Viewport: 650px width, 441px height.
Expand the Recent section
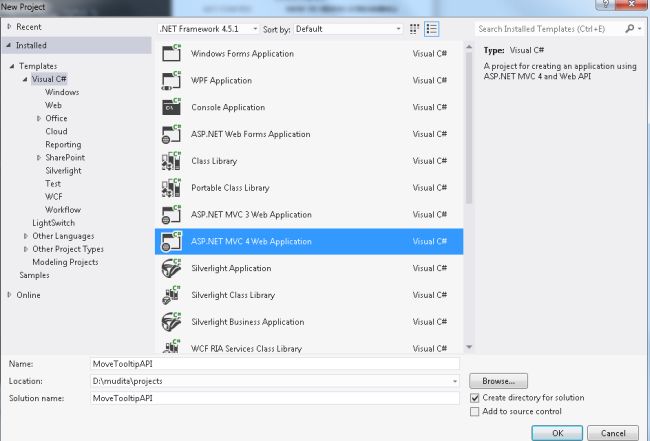tap(9, 27)
